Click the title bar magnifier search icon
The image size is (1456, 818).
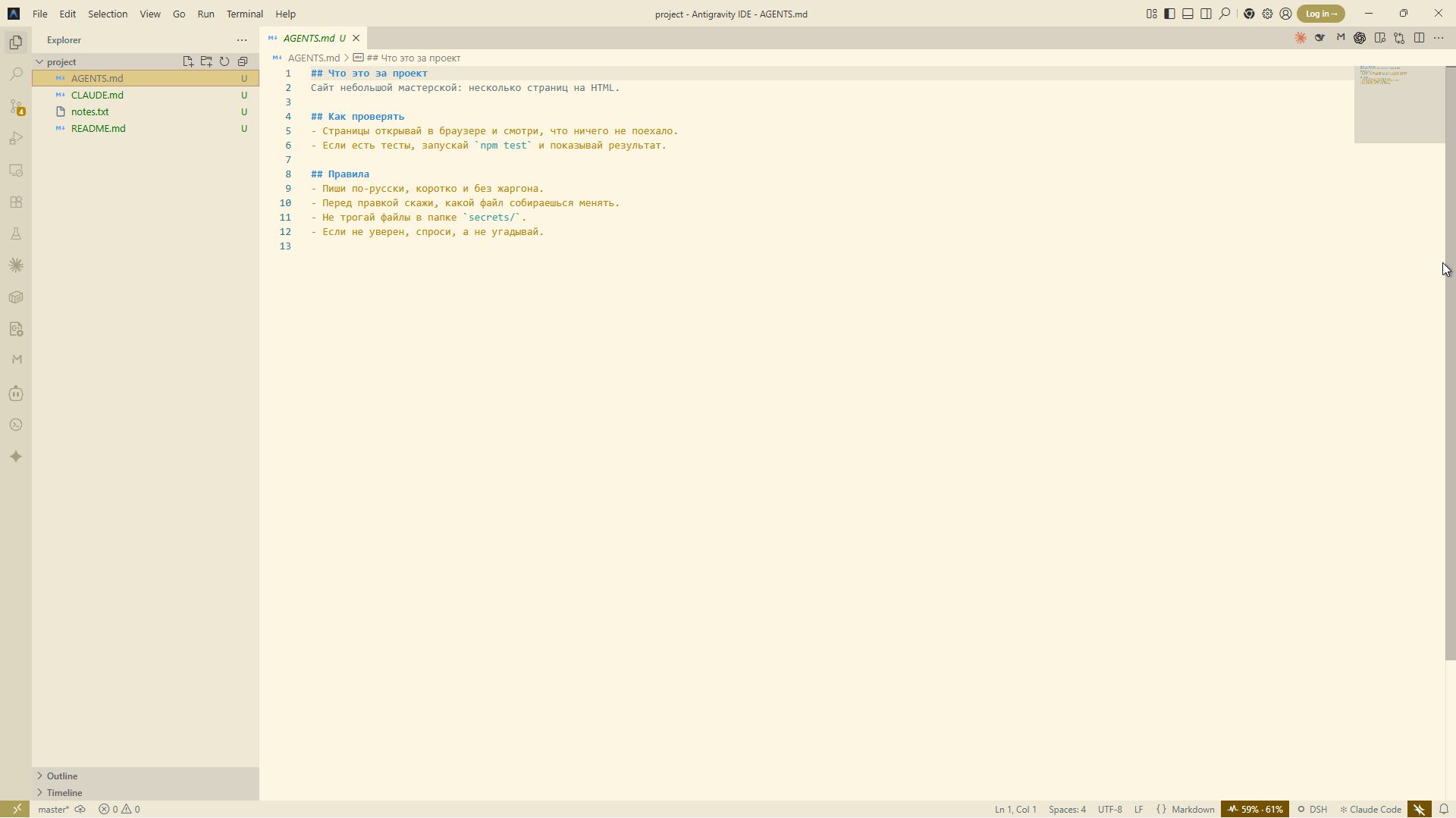1225,14
